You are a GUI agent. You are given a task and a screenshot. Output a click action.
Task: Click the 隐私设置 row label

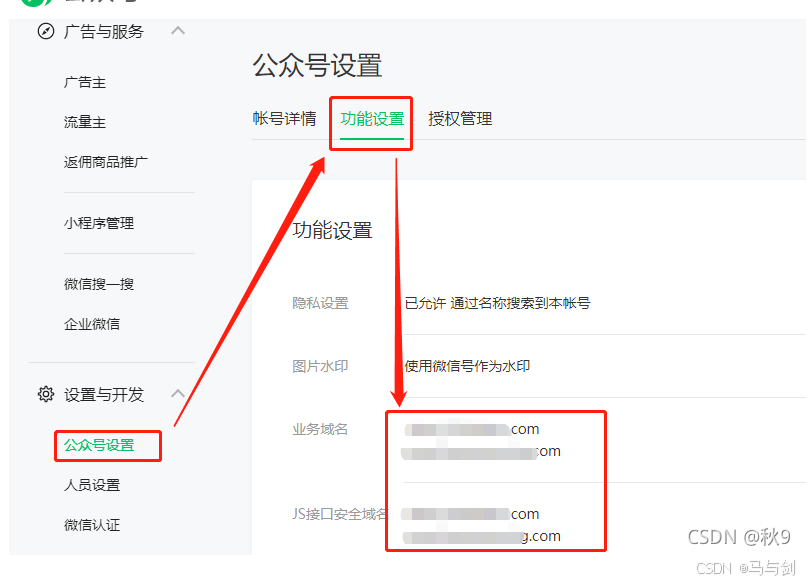tap(321, 303)
